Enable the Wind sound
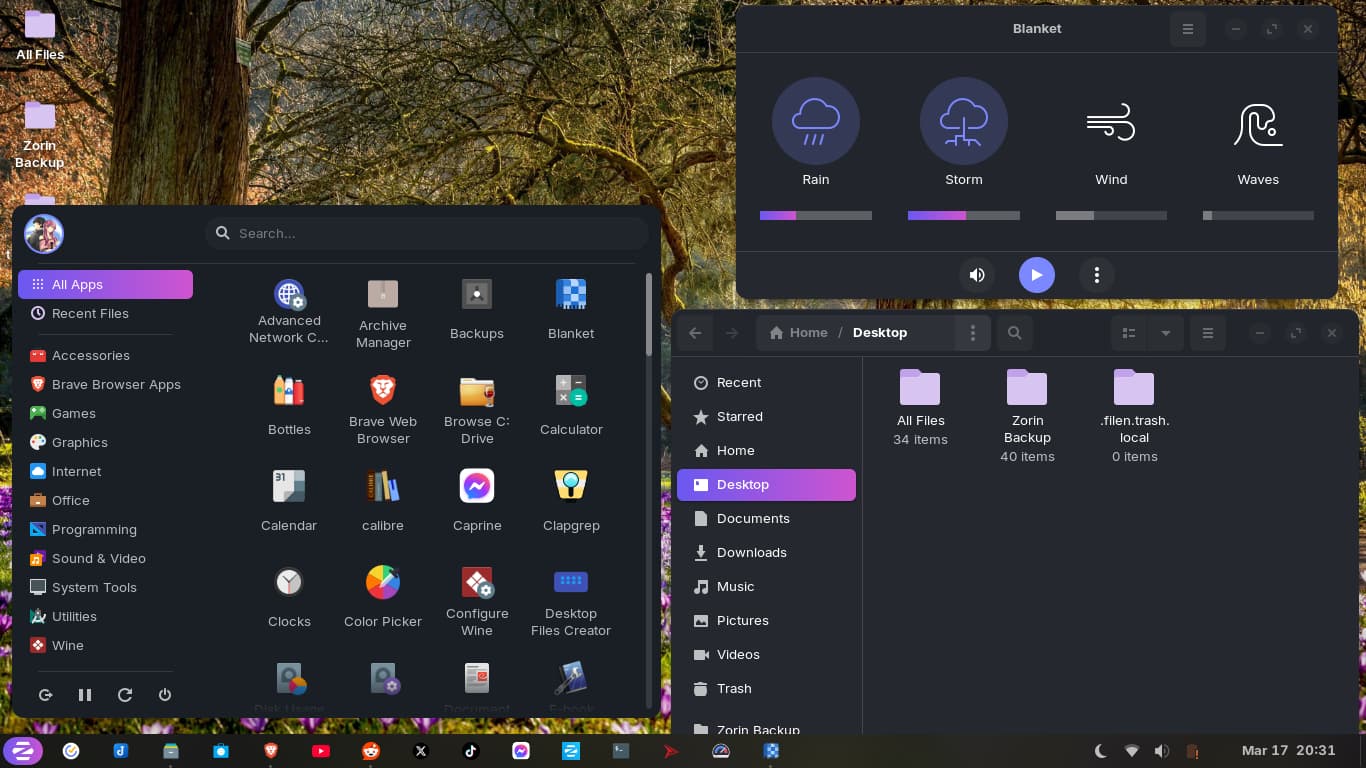Viewport: 1366px width, 768px height. pos(1110,123)
